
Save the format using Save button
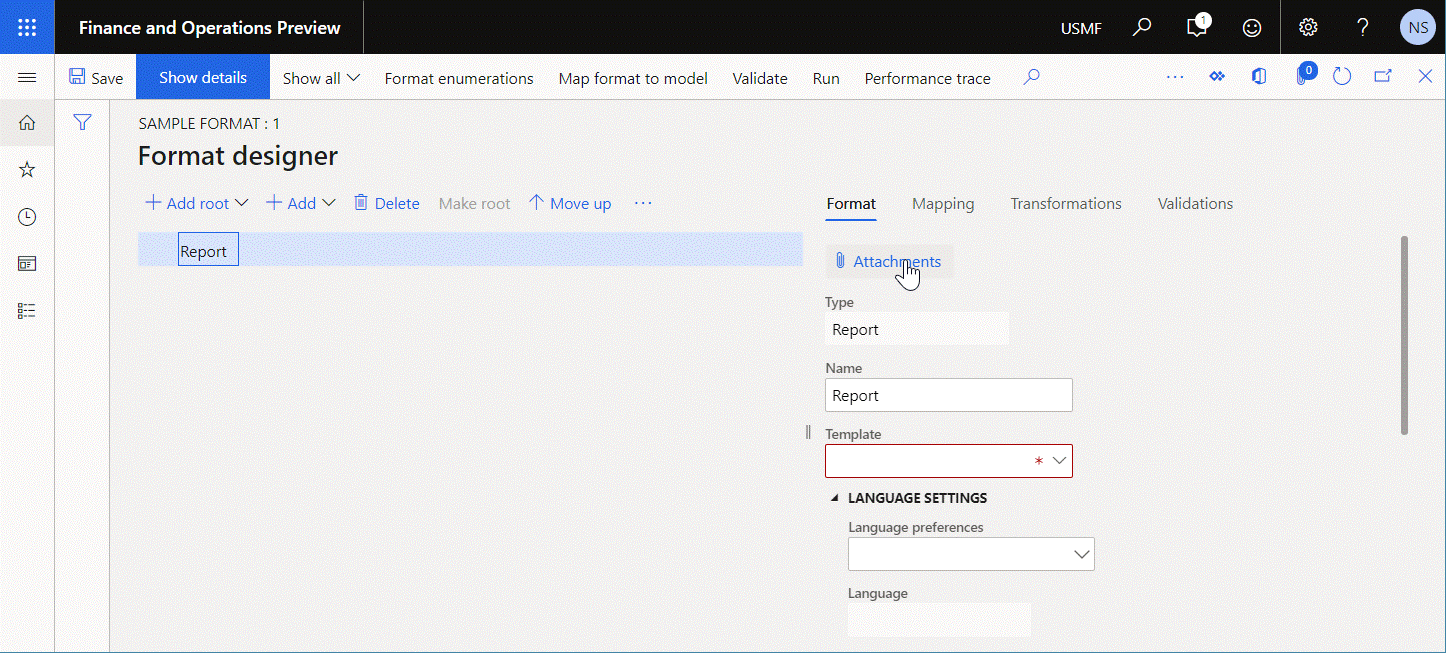pyautogui.click(x=96, y=76)
